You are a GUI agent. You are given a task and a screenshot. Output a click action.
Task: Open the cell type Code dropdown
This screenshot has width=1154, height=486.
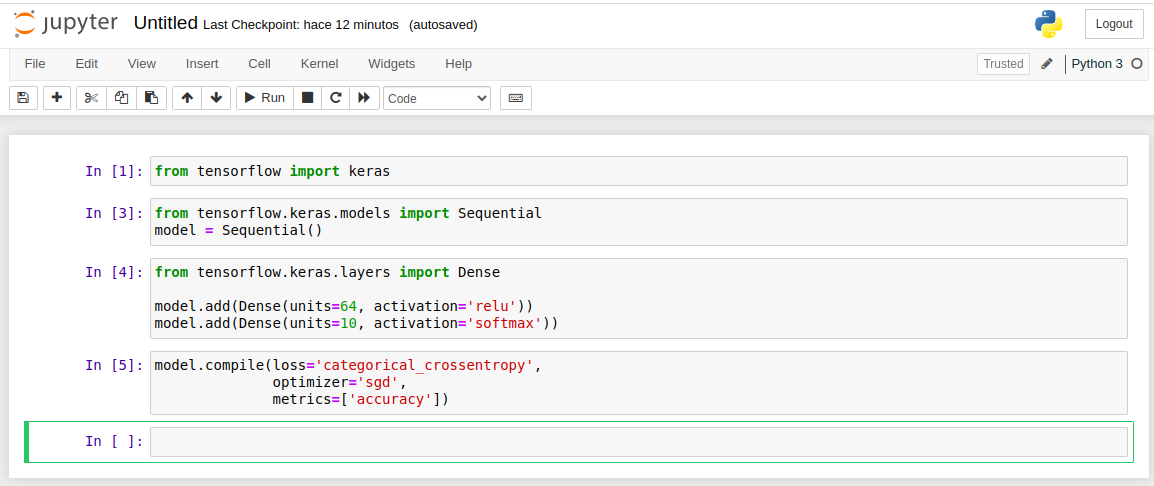[x=437, y=98]
